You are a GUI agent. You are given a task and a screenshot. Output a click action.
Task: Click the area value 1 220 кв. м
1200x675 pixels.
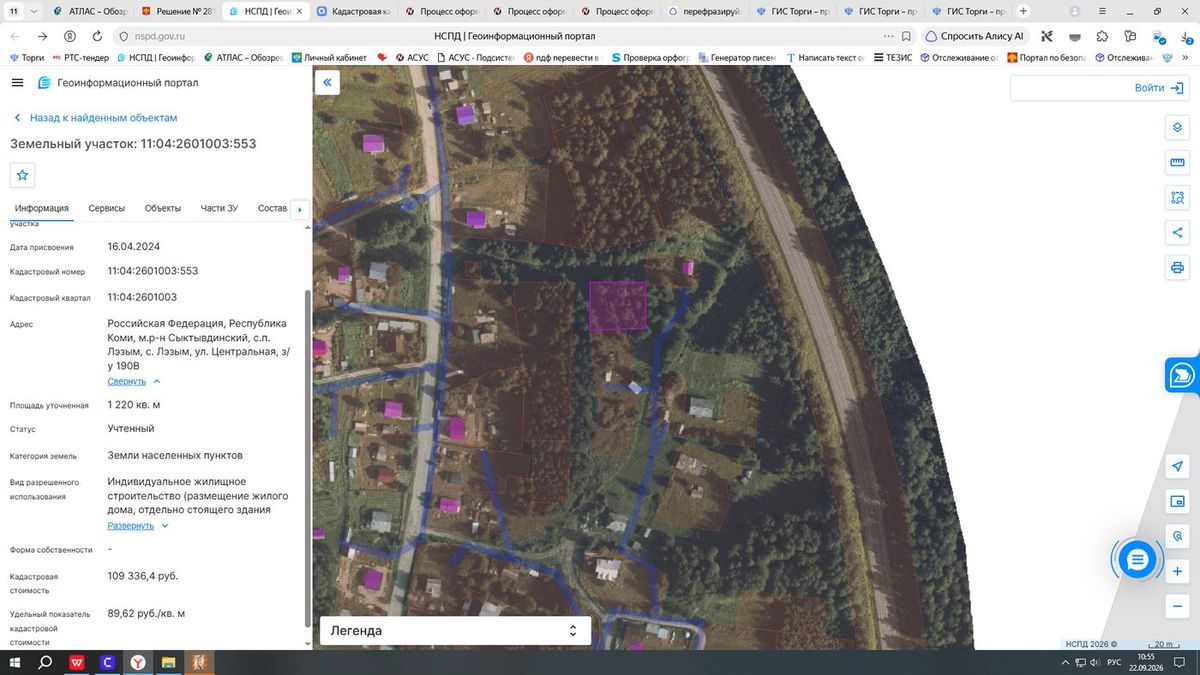pyautogui.click(x=134, y=405)
